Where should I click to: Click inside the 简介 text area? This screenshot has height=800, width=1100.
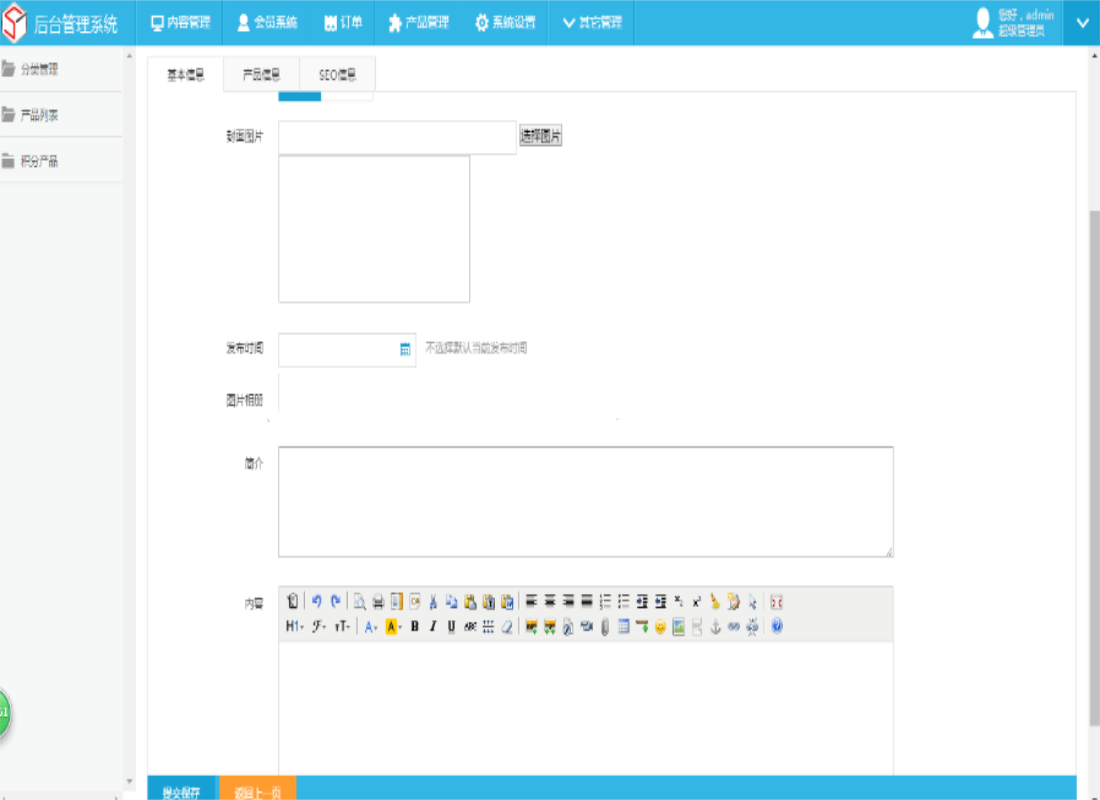585,501
